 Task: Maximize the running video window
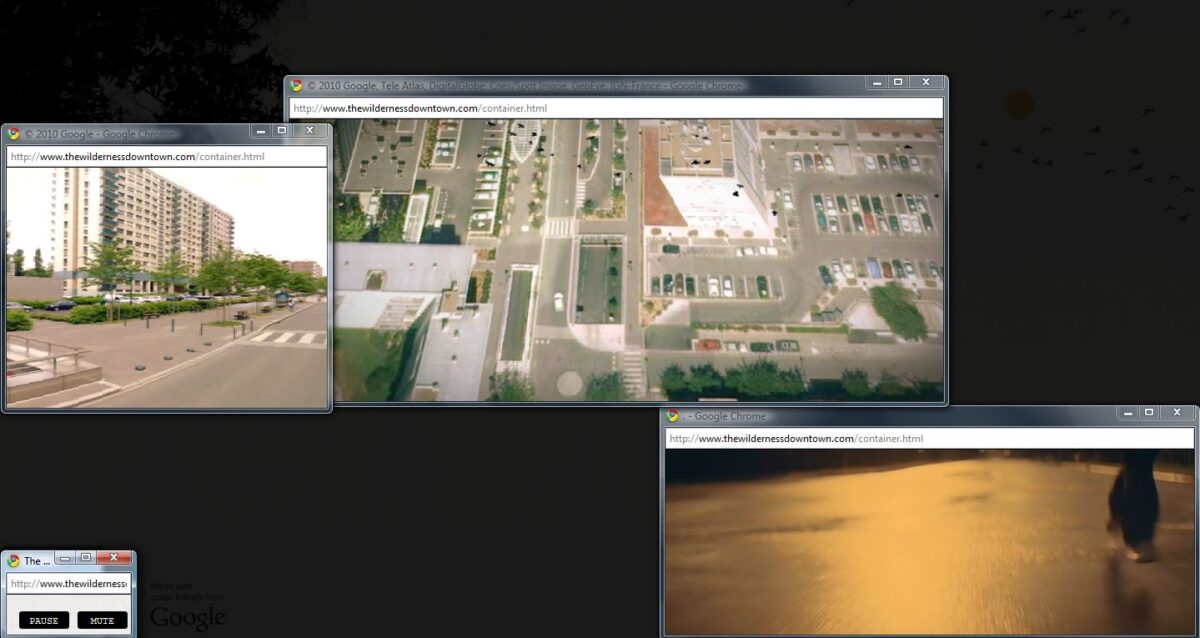pyautogui.click(x=1149, y=413)
